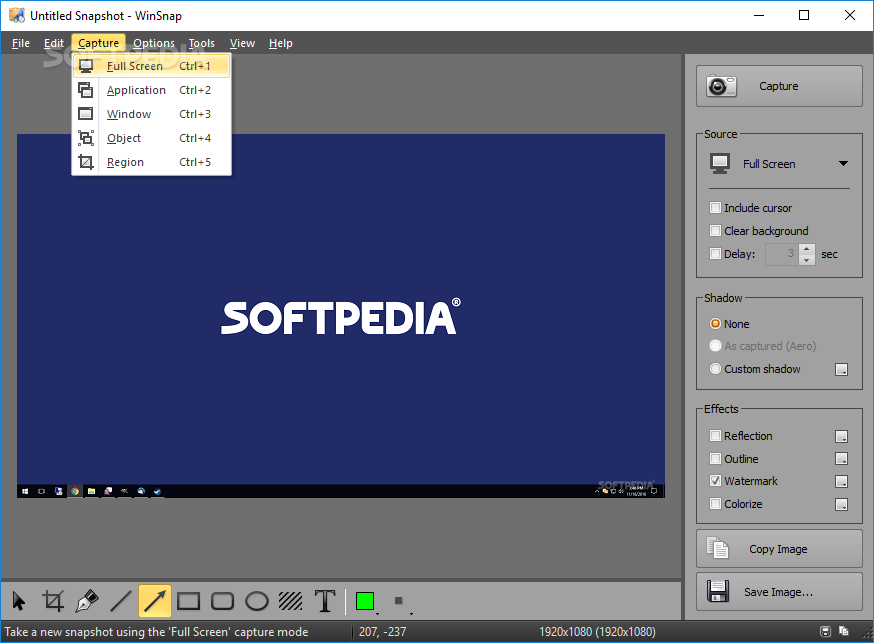The height and width of the screenshot is (643, 874).
Task: Open the line width dropdown
Action: pyautogui.click(x=411, y=613)
